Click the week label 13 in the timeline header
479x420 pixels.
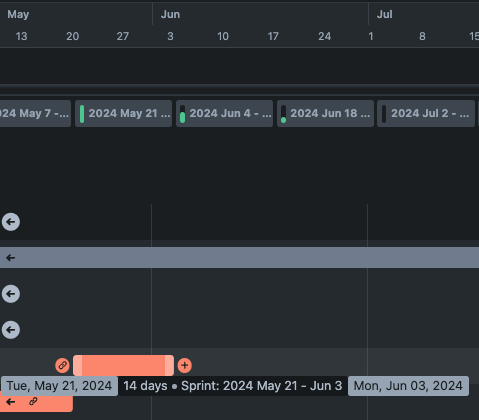click(21, 36)
